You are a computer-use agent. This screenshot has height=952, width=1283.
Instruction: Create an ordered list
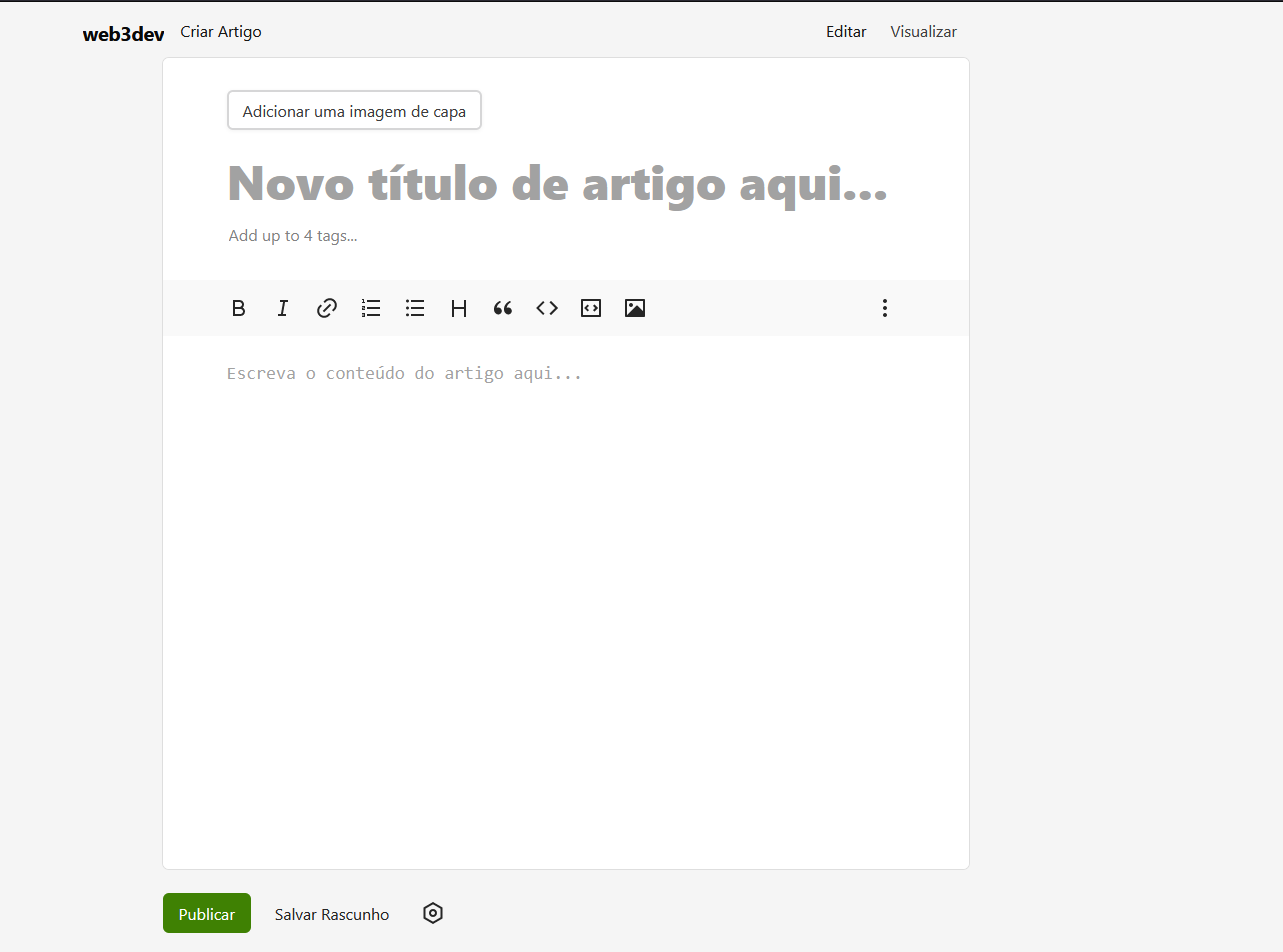371,308
